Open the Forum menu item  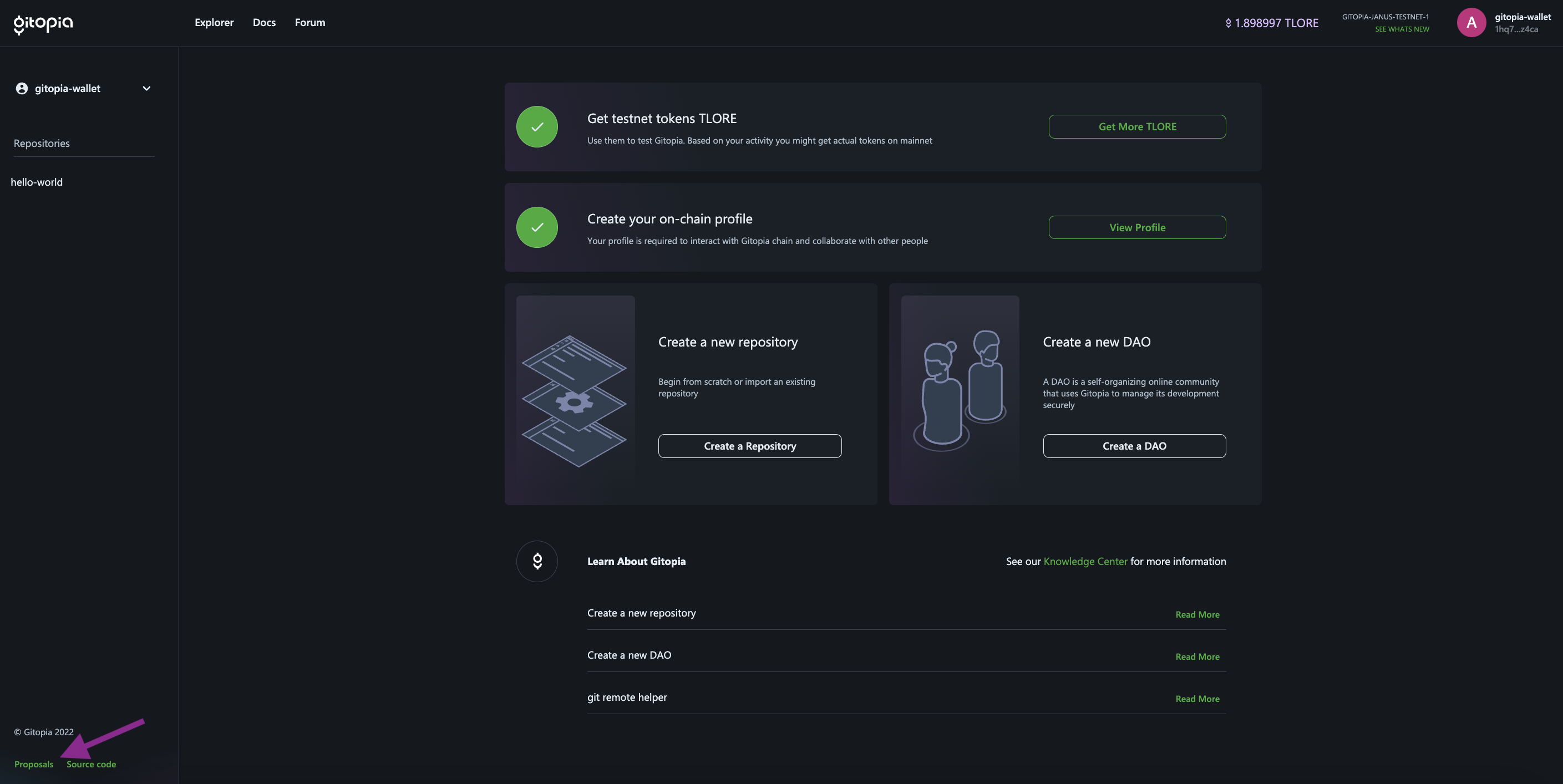(x=310, y=22)
